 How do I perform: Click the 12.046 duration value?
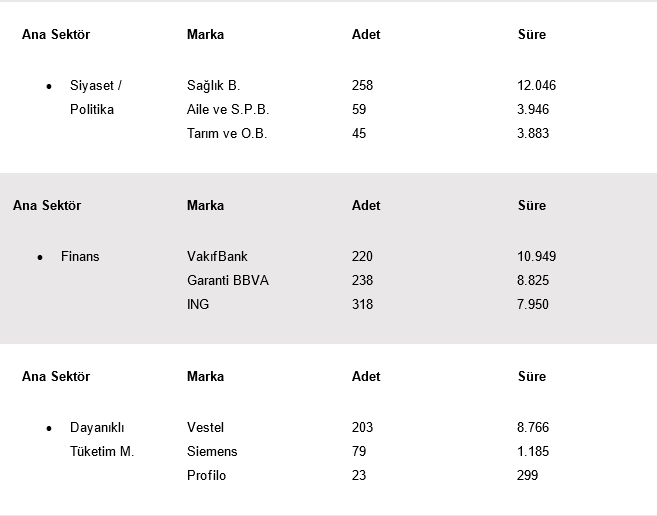point(536,86)
